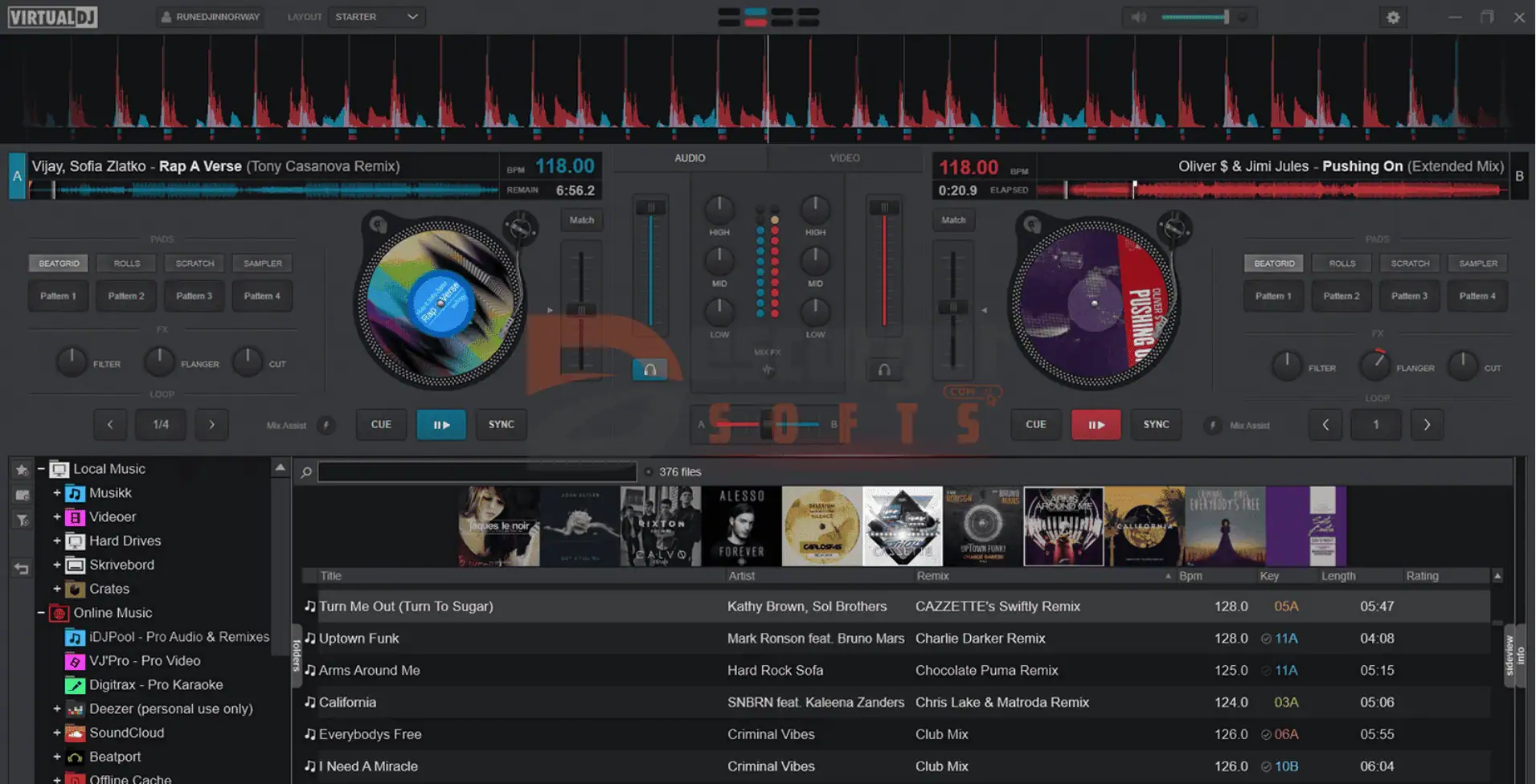Open Digitrax - Pro Karaoke
This screenshot has width=1536, height=784.
pos(144,685)
